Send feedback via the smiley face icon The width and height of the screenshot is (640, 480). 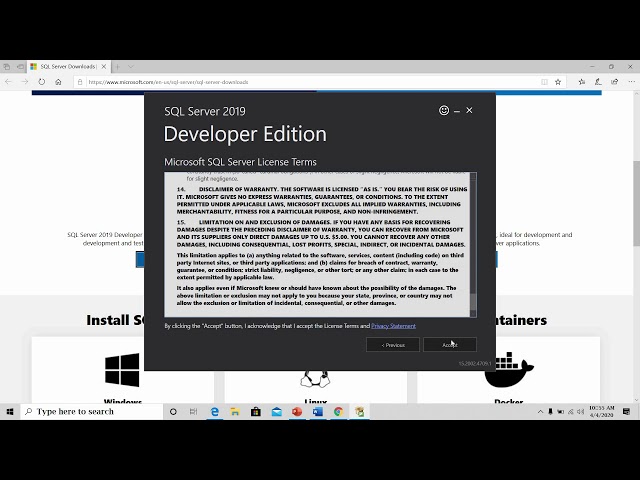coord(444,110)
